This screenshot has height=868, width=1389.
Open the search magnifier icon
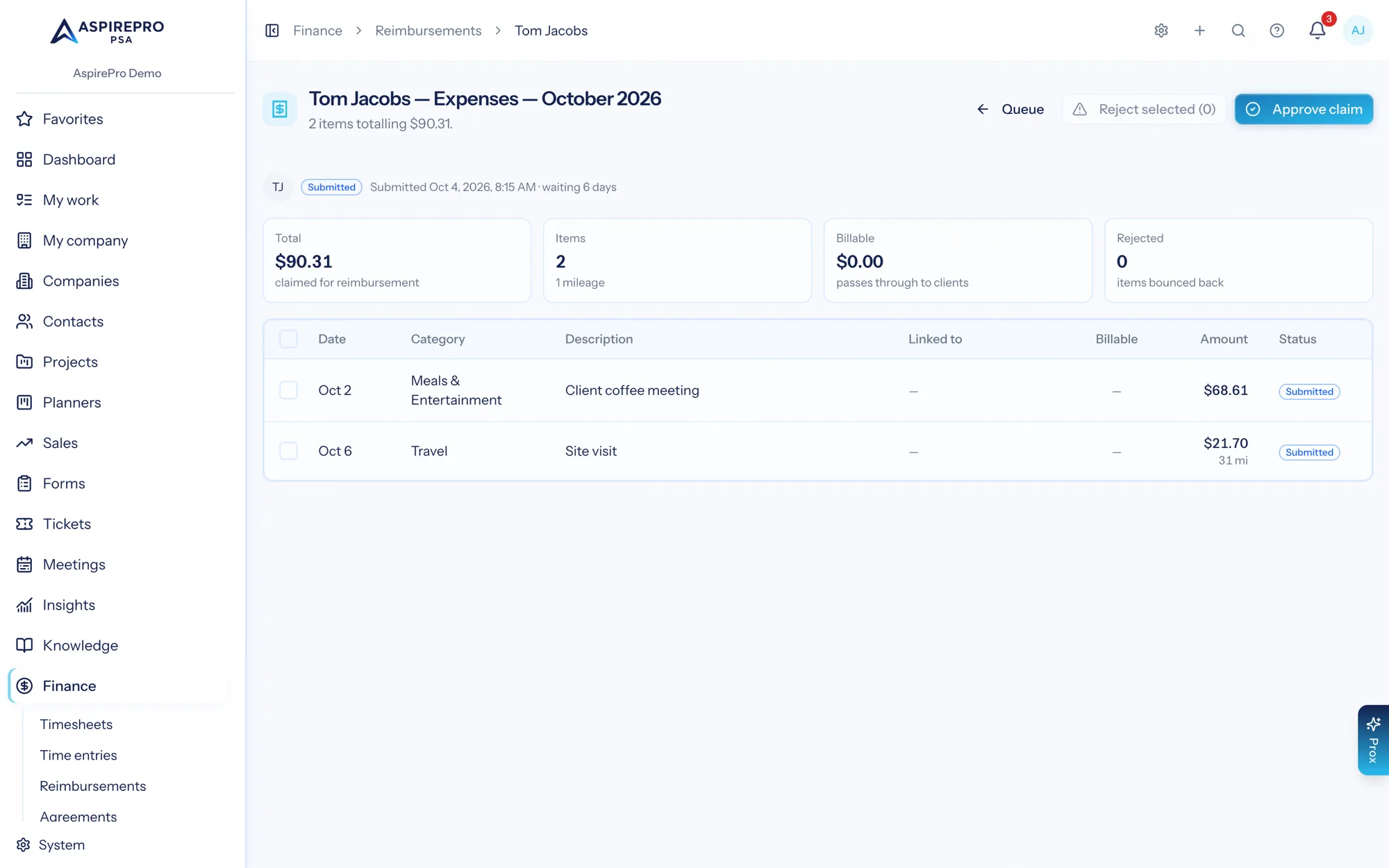tap(1238, 31)
